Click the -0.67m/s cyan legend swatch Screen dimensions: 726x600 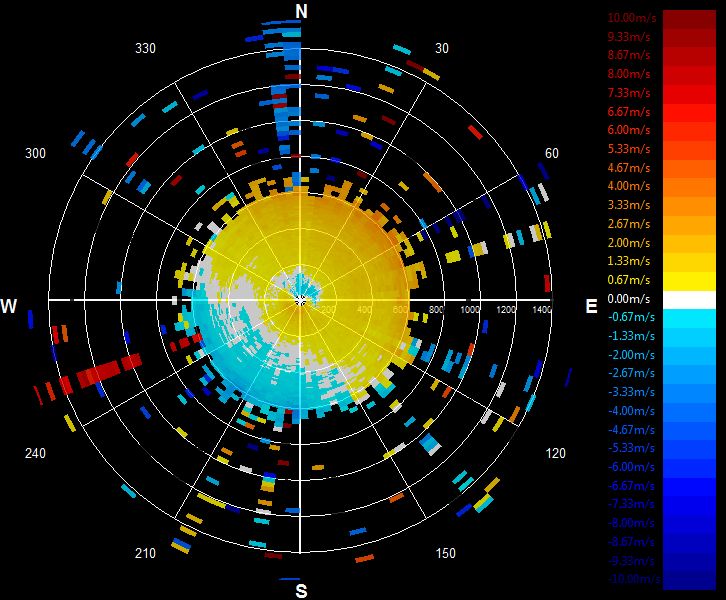pos(689,318)
